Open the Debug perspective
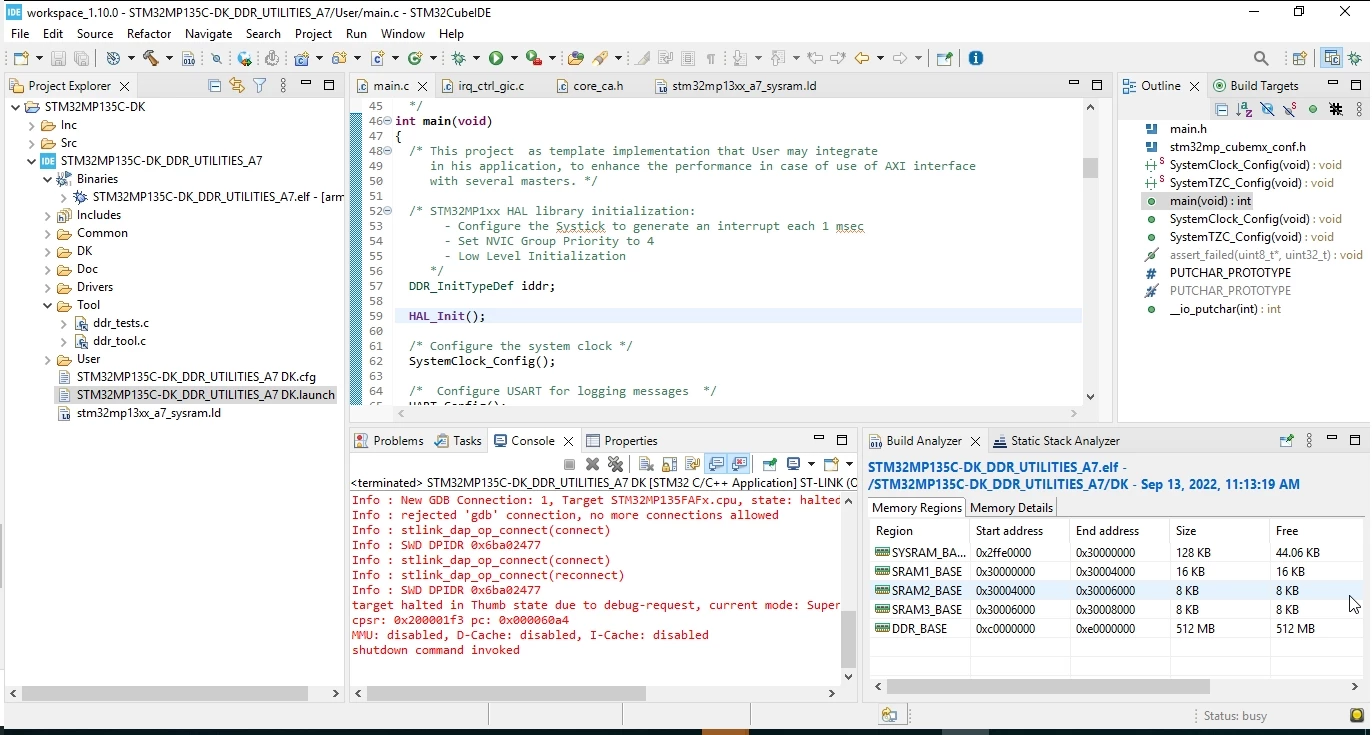This screenshot has height=735, width=1372. (x=1355, y=58)
